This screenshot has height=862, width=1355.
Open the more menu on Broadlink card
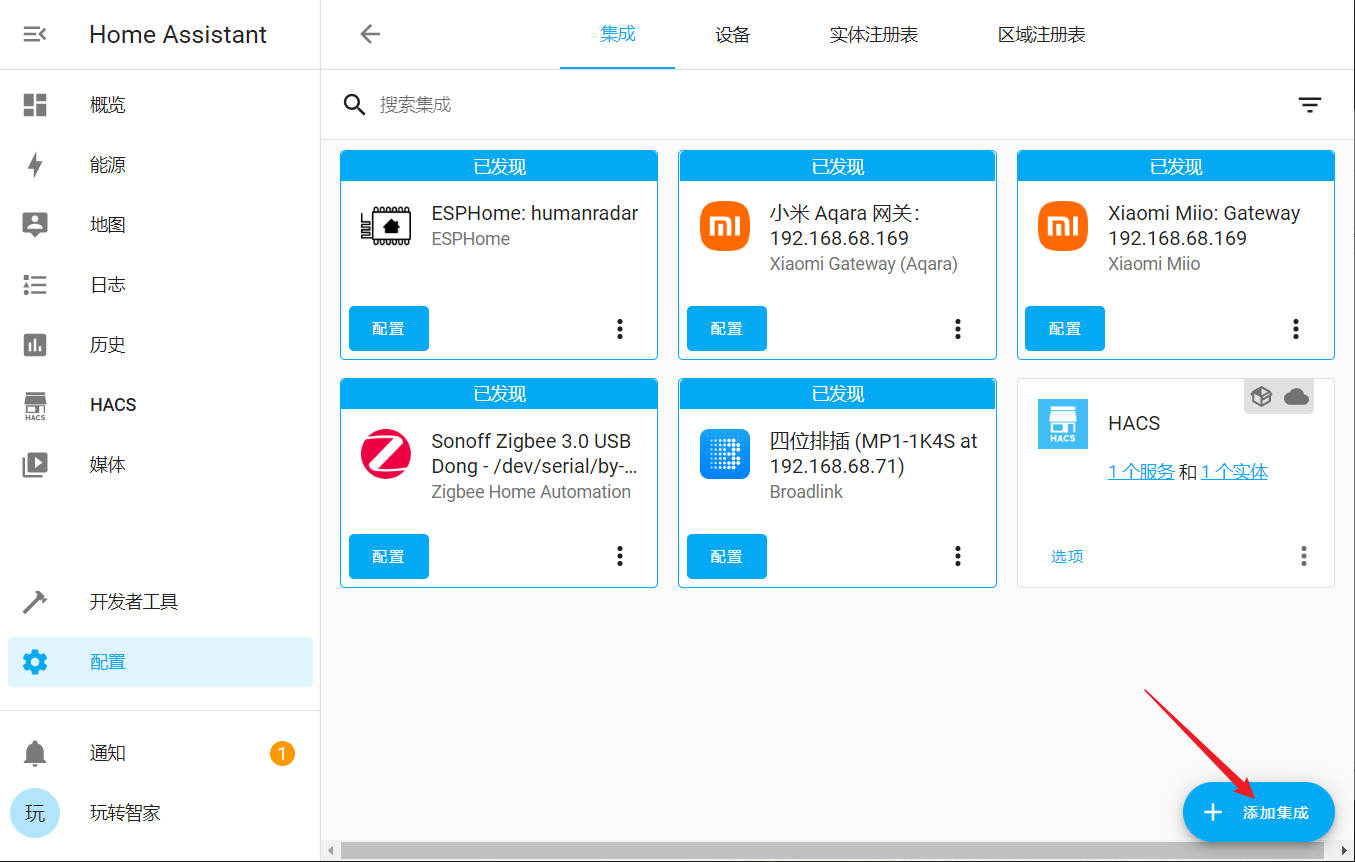tap(958, 556)
